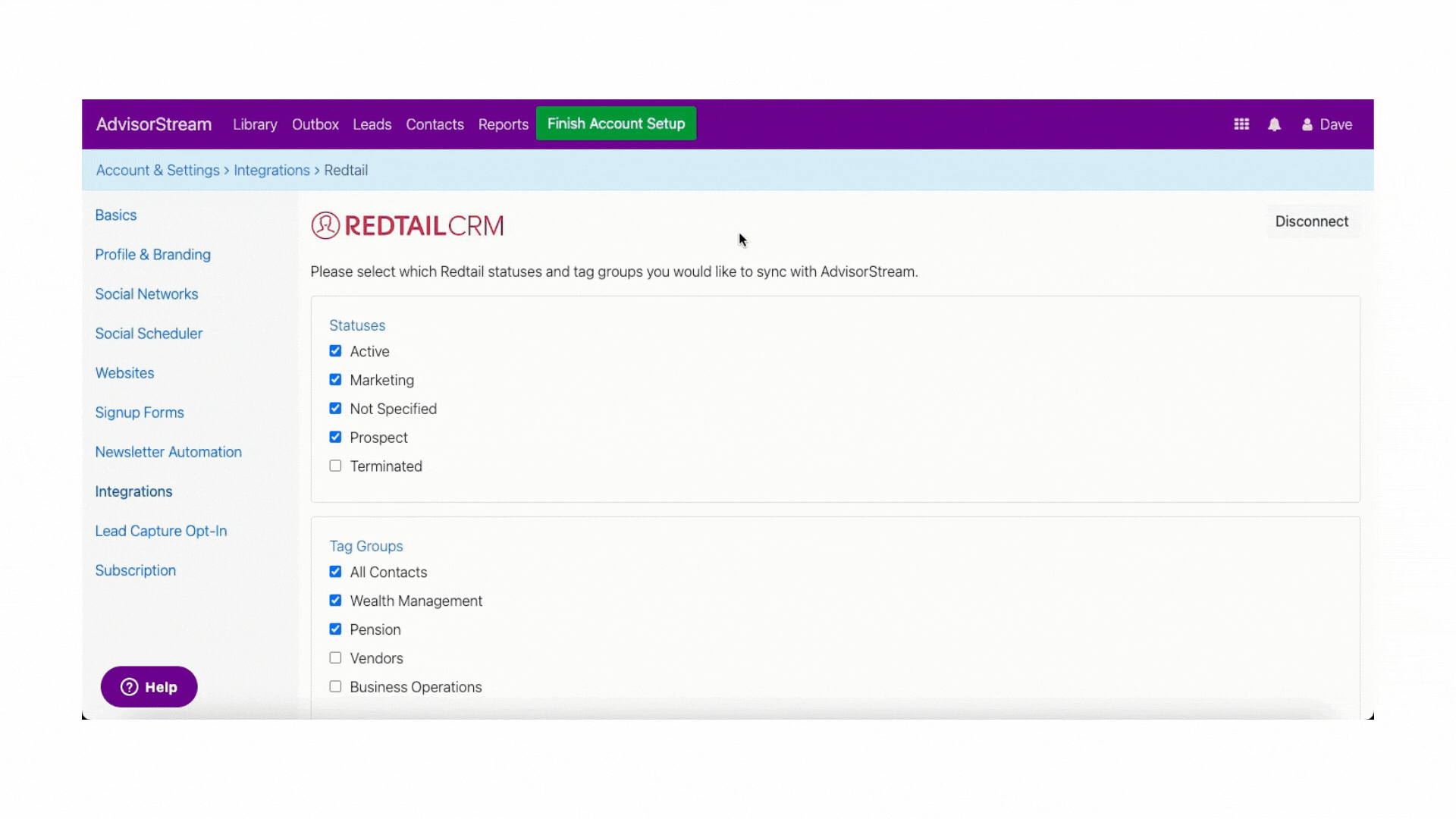Click the AdvisorStream home logo
Screen dimensions: 1456x819
[154, 124]
